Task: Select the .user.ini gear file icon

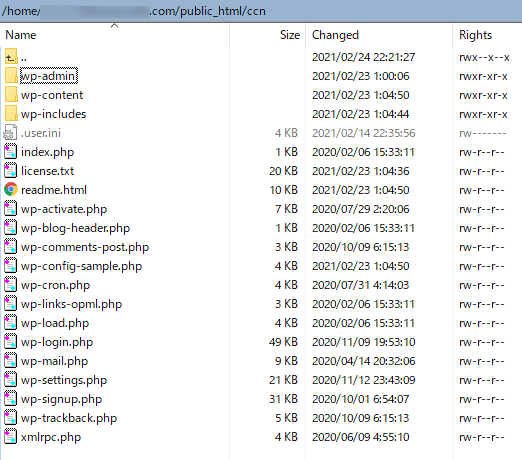Action: (x=10, y=133)
